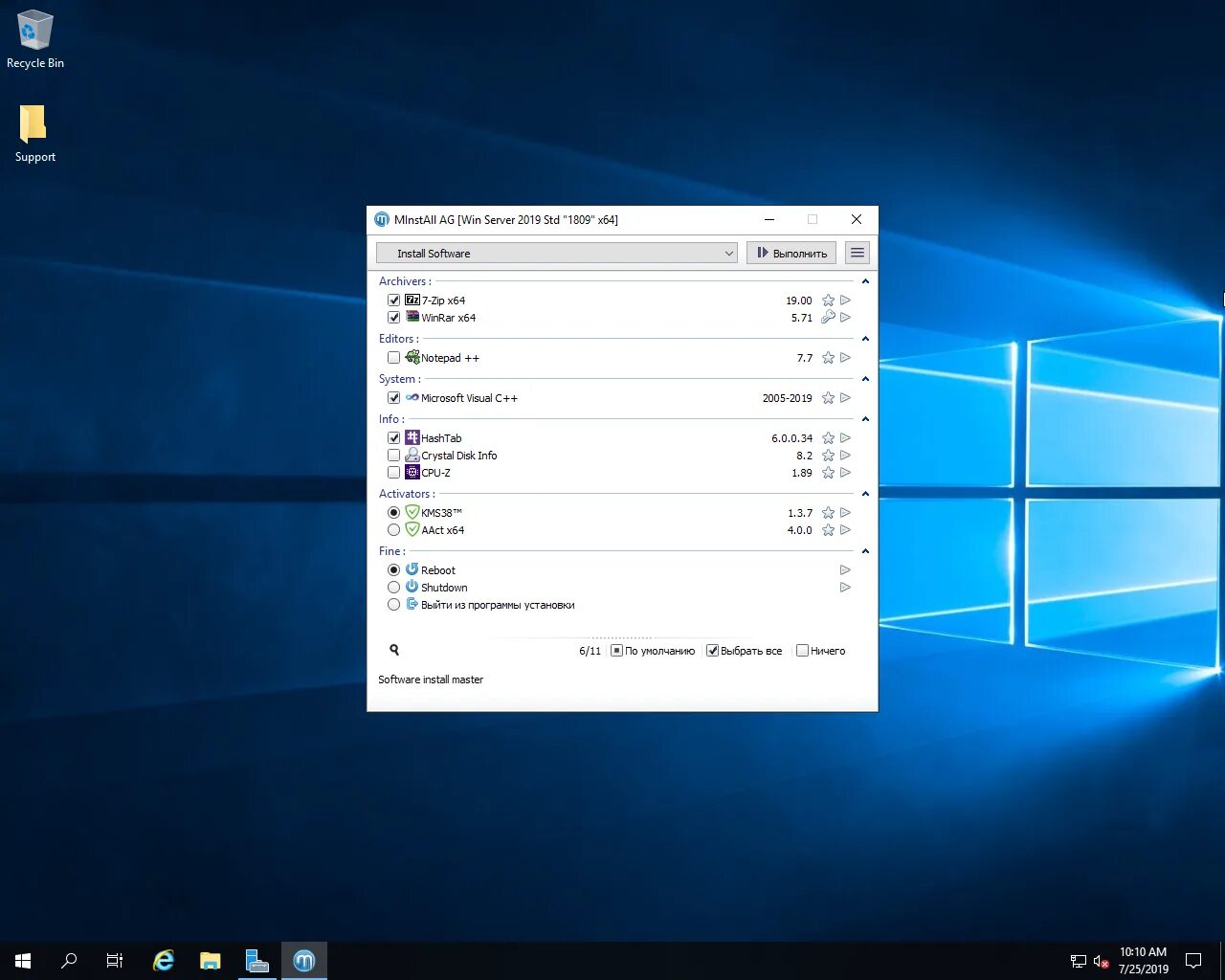1225x980 pixels.
Task: Click the run arrow for WinRar x64
Action: pos(845,318)
